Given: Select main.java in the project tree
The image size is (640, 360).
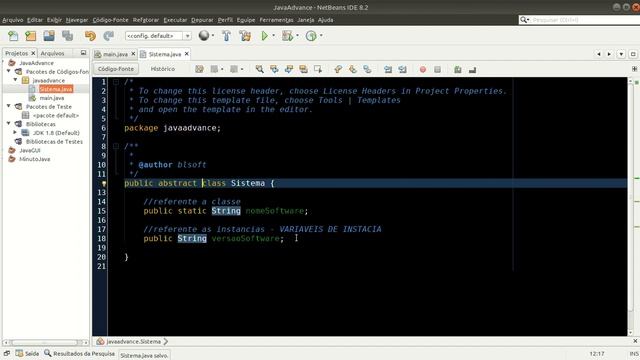Looking at the screenshot, I should pyautogui.click(x=52, y=98).
